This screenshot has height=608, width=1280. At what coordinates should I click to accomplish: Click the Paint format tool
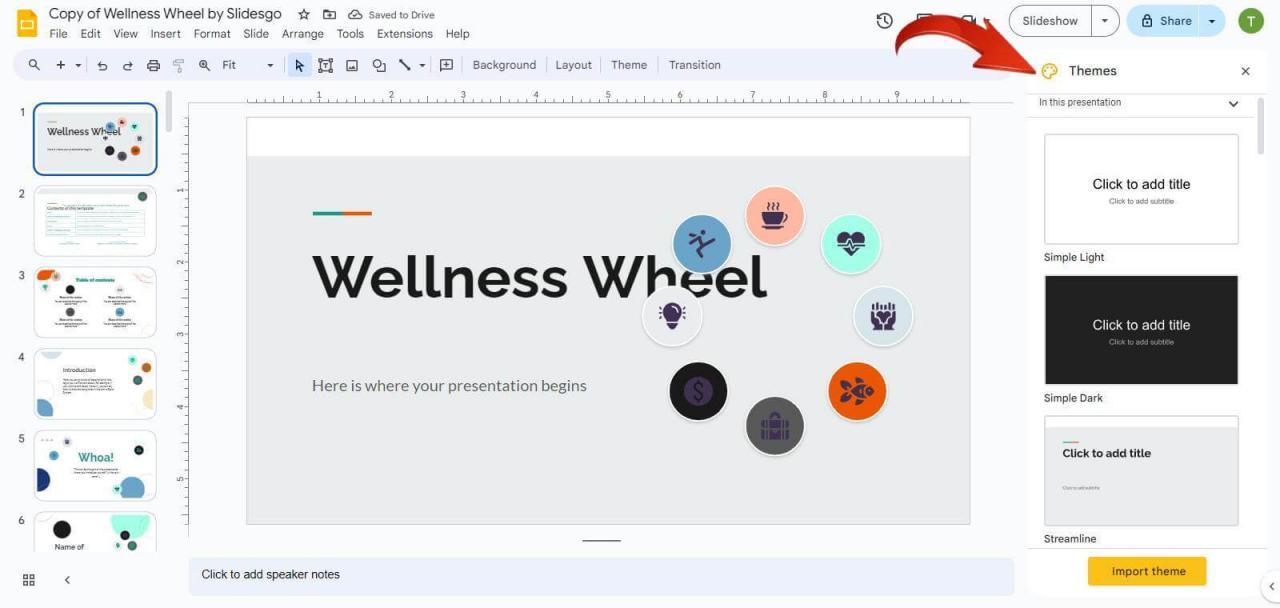click(178, 65)
